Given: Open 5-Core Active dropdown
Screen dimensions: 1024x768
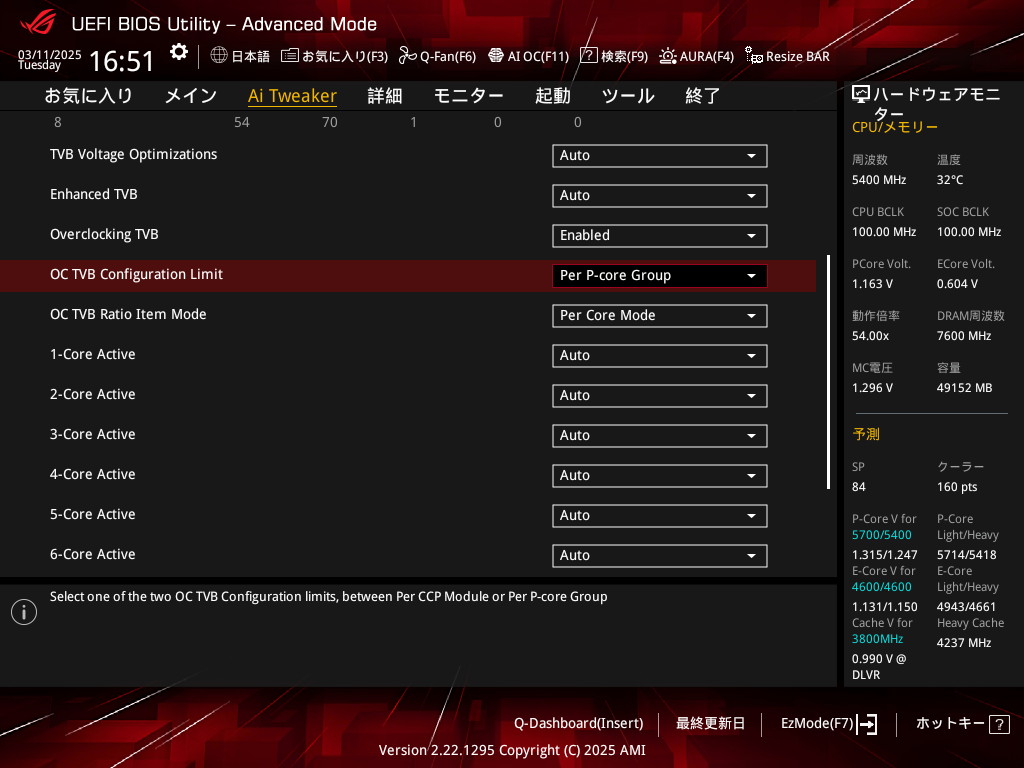Looking at the screenshot, I should pyautogui.click(x=660, y=516).
